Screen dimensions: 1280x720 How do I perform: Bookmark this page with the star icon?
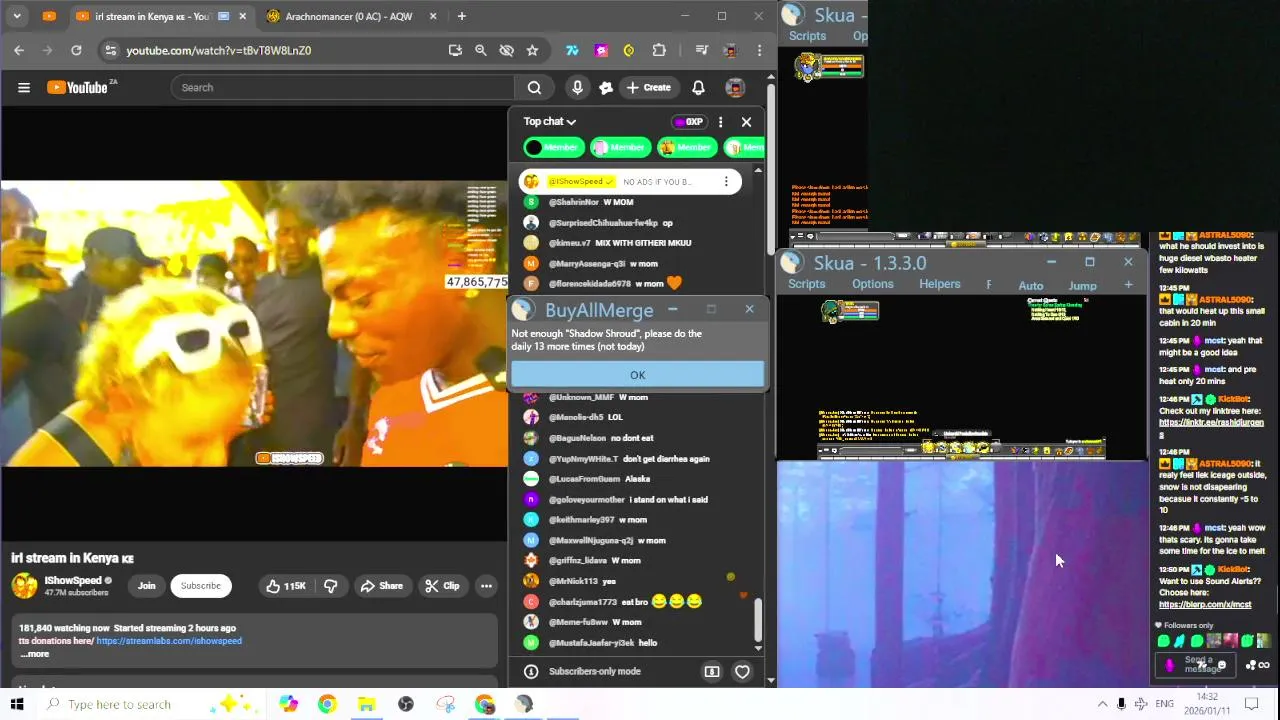[x=532, y=50]
